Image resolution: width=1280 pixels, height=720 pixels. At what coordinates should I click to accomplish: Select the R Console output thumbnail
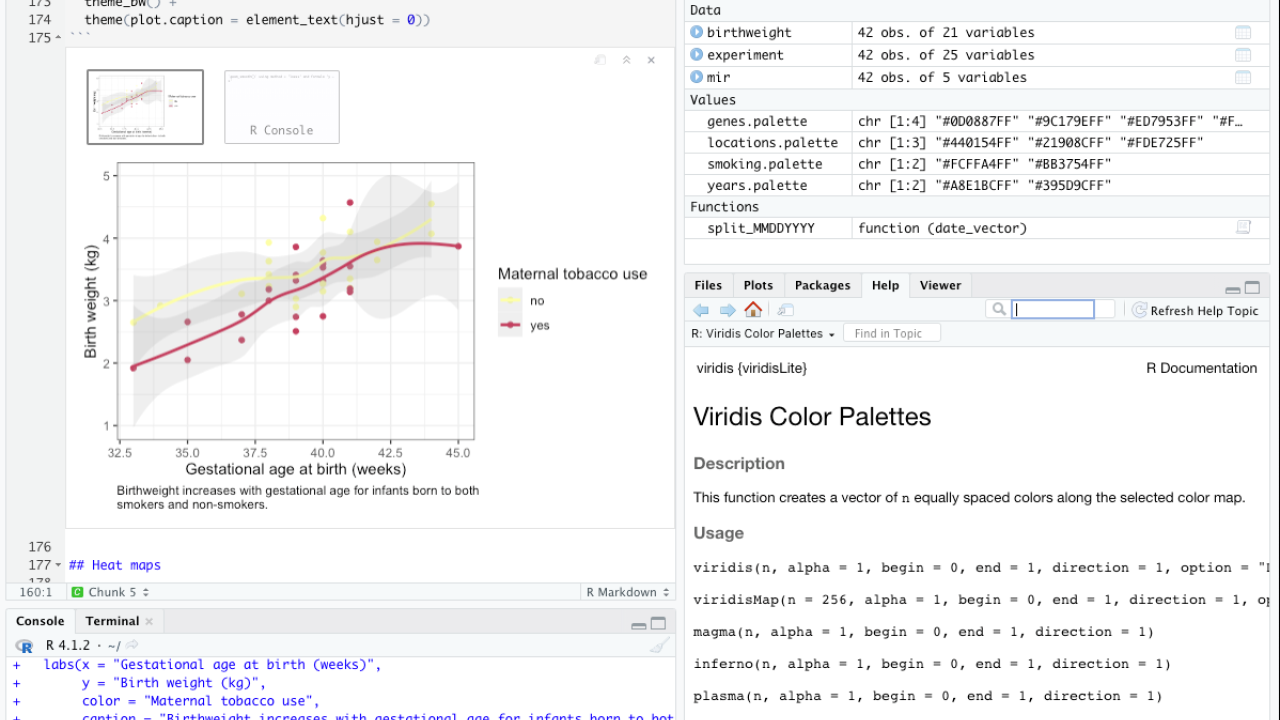tap(282, 107)
